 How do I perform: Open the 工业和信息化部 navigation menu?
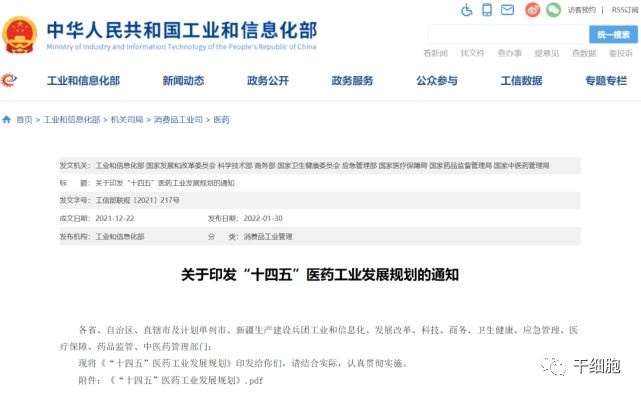click(x=83, y=81)
